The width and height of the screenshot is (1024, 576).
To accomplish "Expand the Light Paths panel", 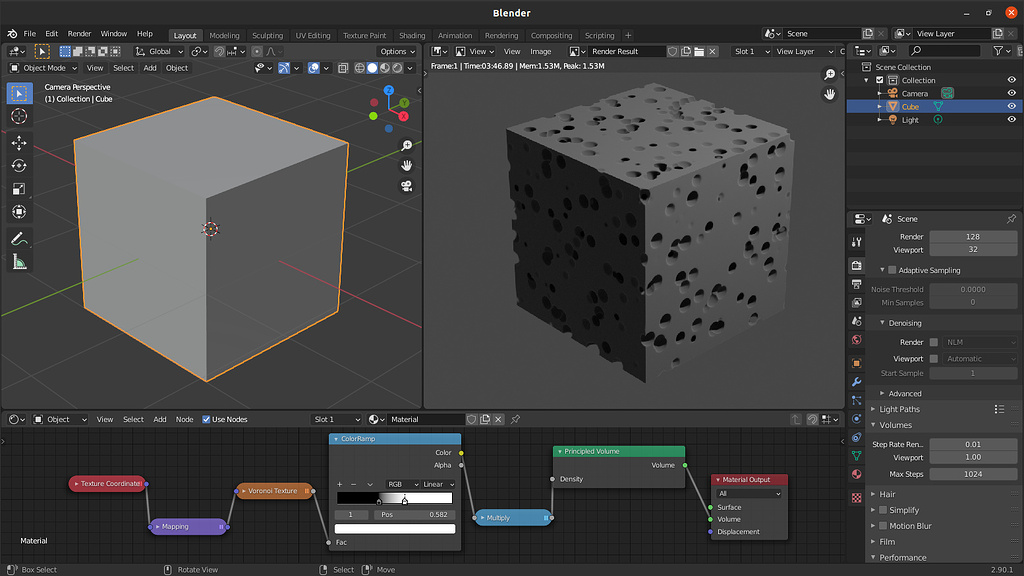I will (899, 409).
